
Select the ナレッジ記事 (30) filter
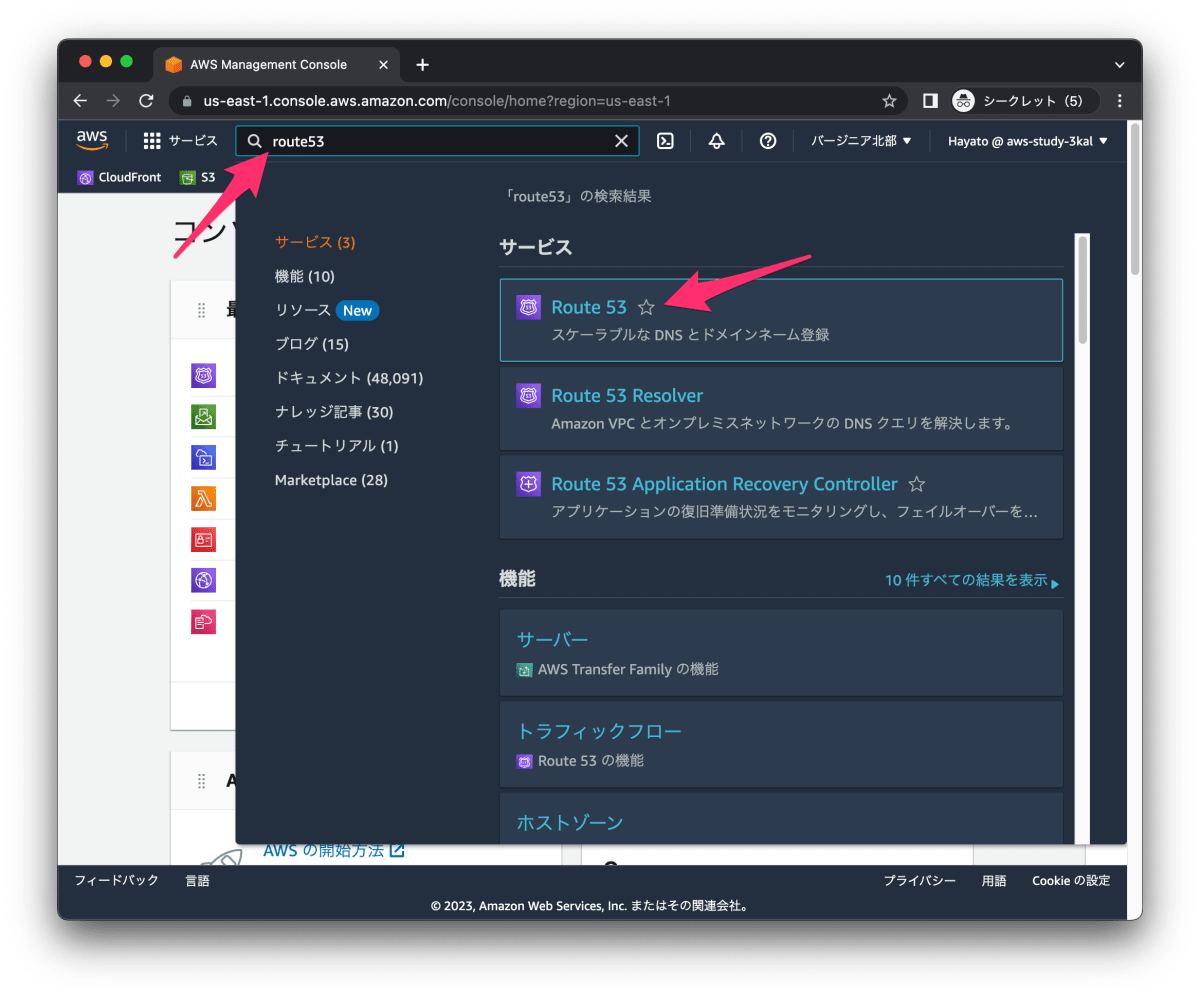click(x=334, y=412)
